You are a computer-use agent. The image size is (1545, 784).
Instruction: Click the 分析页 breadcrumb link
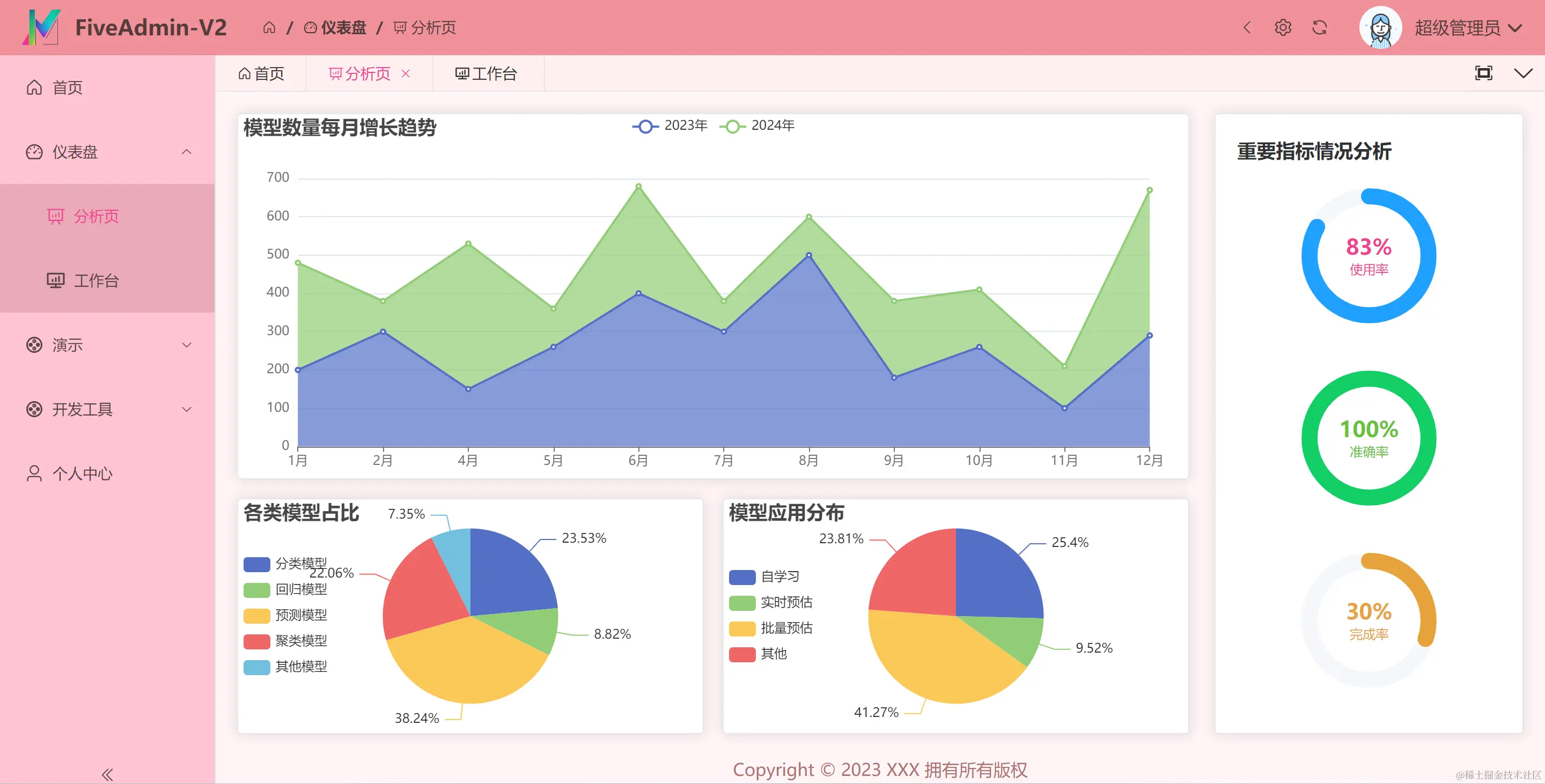coord(433,27)
